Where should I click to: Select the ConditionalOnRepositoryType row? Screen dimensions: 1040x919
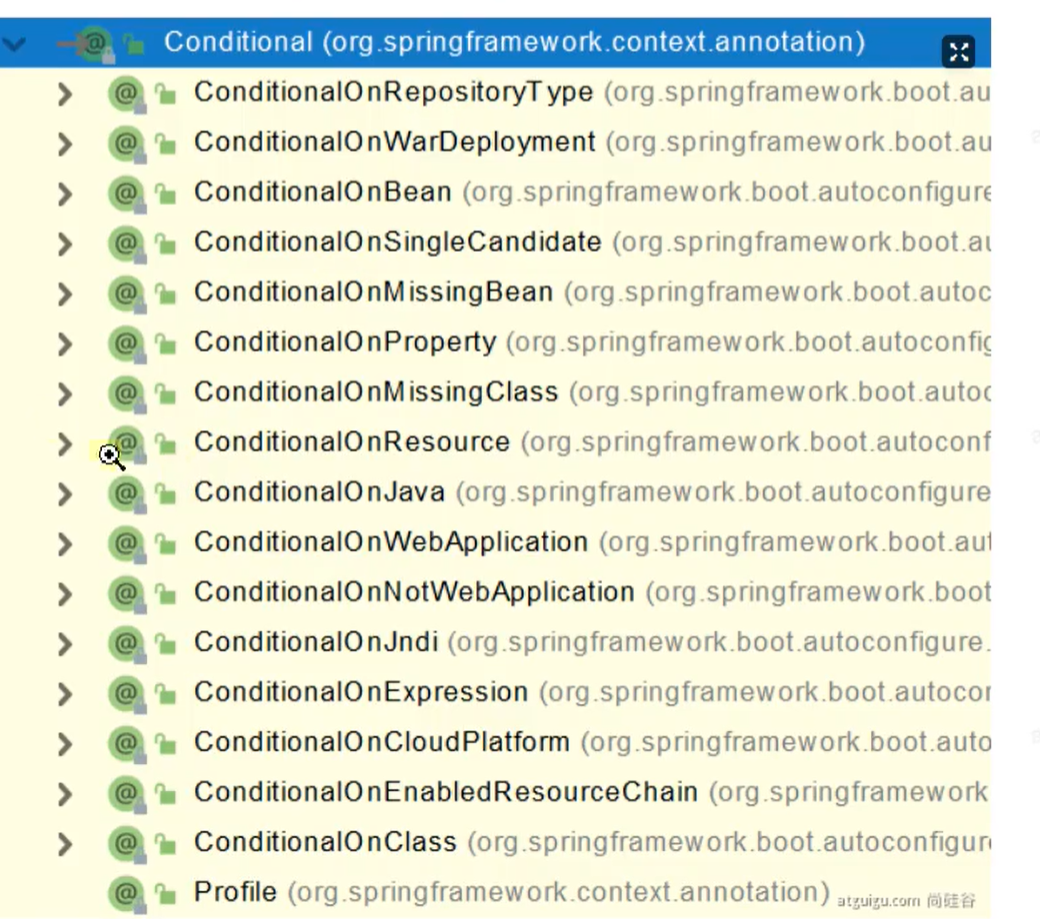click(x=495, y=93)
